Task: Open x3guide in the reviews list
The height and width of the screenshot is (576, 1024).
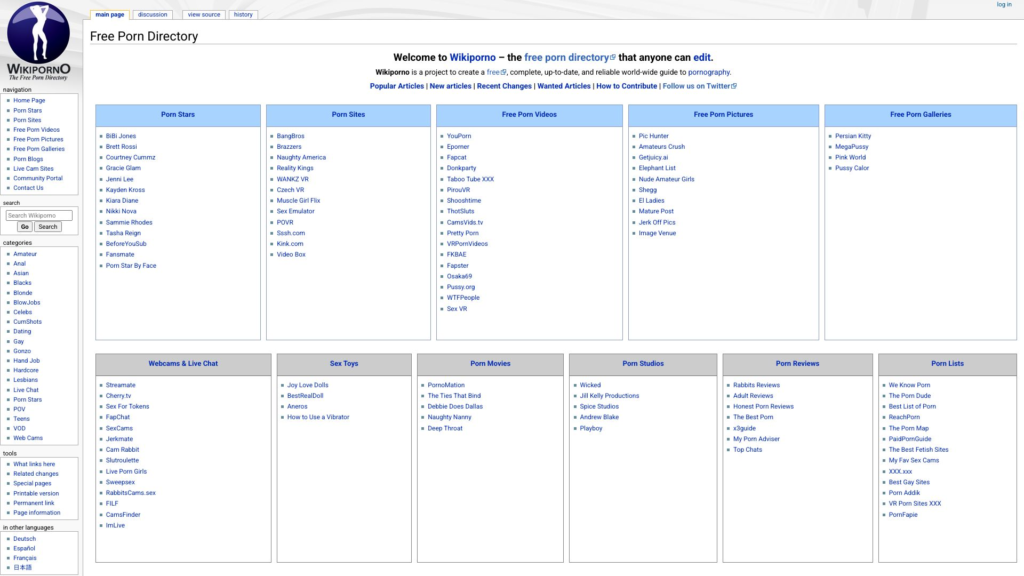Action: 744,428
